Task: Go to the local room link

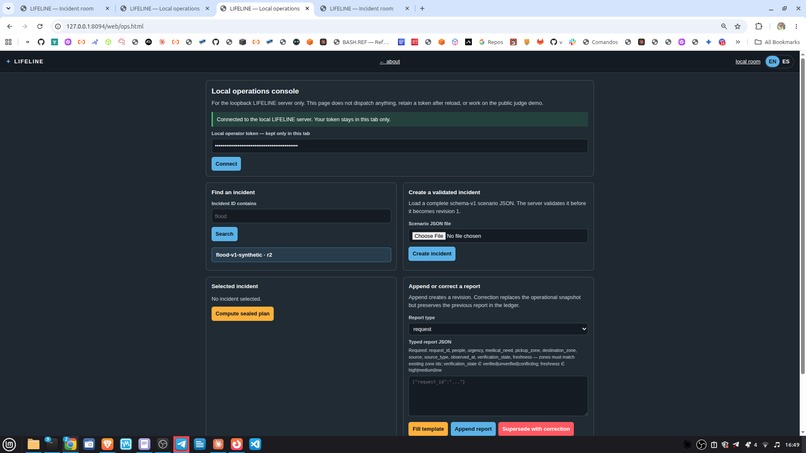Action: (747, 62)
